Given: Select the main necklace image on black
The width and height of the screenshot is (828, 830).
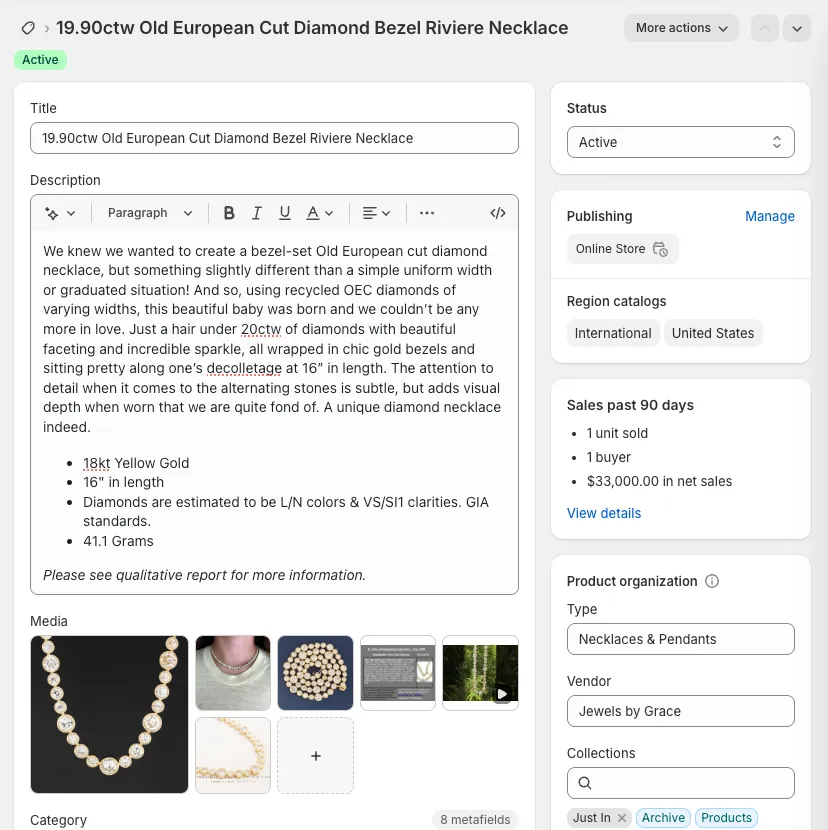Looking at the screenshot, I should 109,714.
